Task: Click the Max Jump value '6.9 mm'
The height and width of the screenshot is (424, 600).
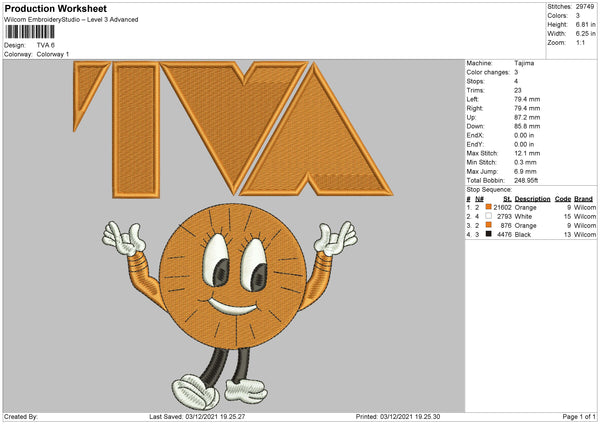Action: [x=525, y=171]
